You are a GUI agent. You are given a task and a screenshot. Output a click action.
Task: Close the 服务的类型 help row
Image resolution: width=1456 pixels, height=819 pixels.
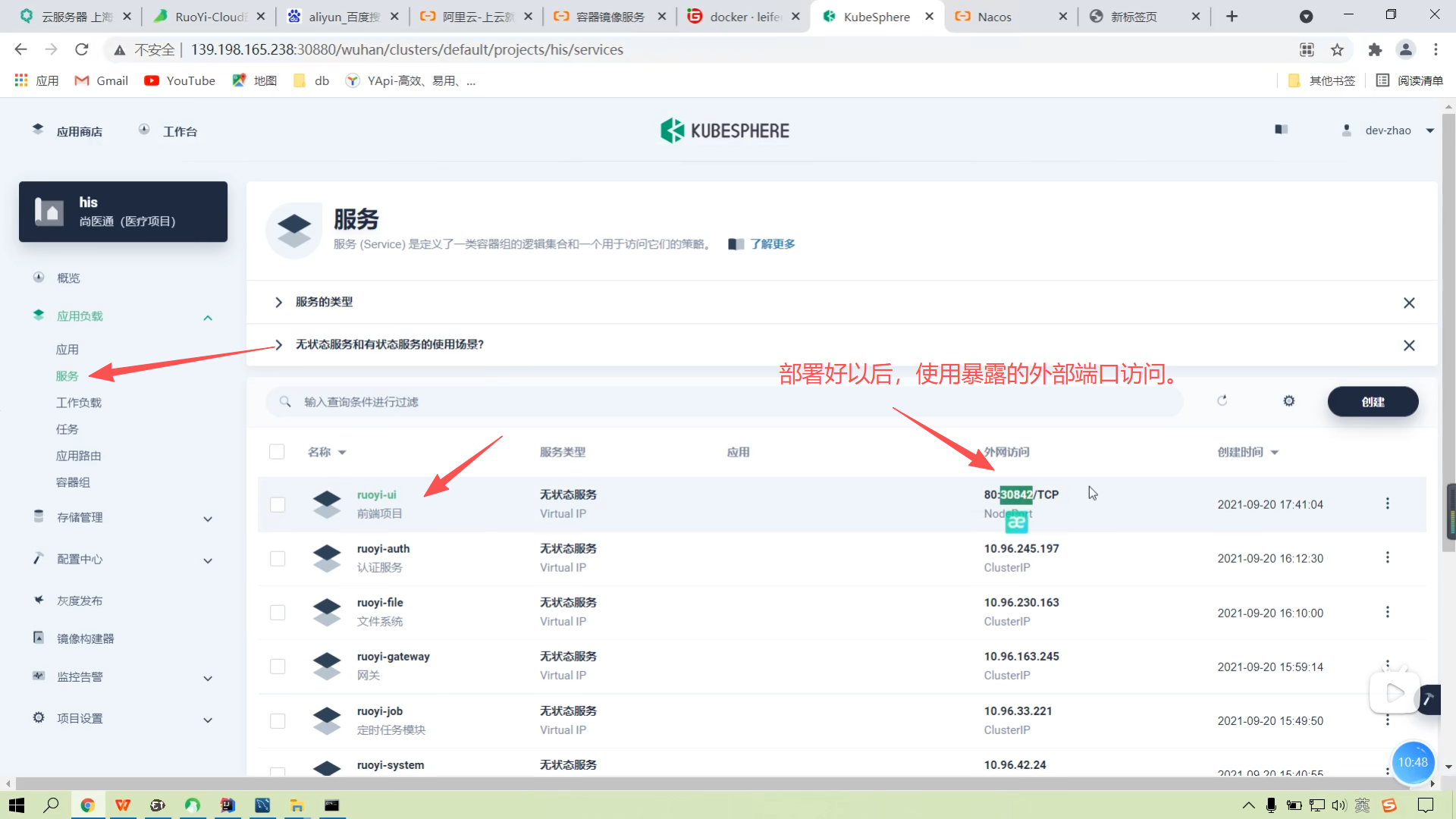[1409, 303]
